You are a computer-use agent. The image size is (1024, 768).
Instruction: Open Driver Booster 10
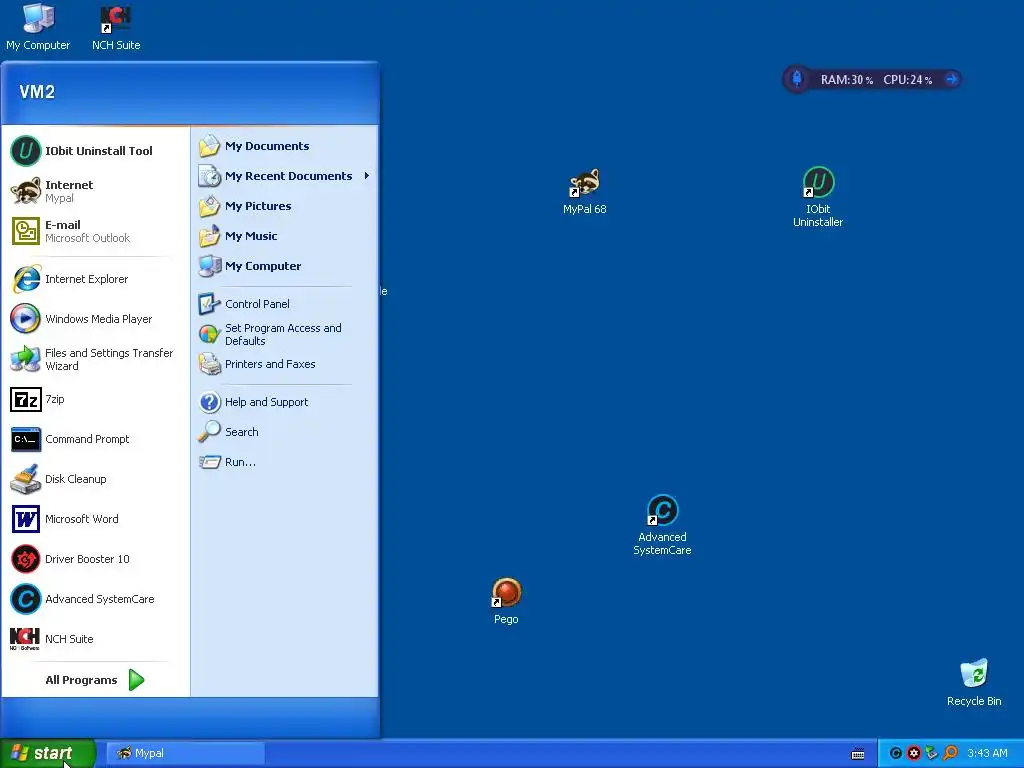pos(95,559)
